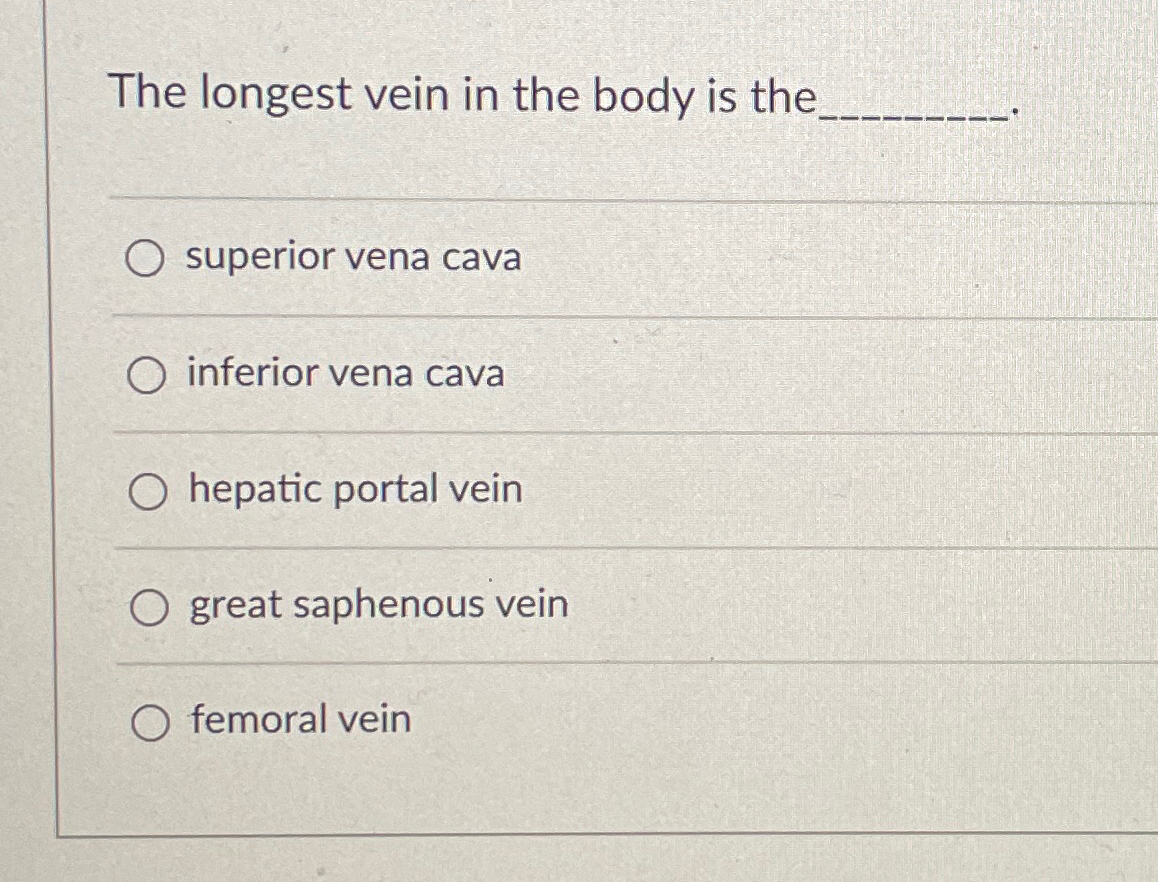Click the 'inferior vena cava' answer label
1158x882 pixels.
(x=346, y=372)
